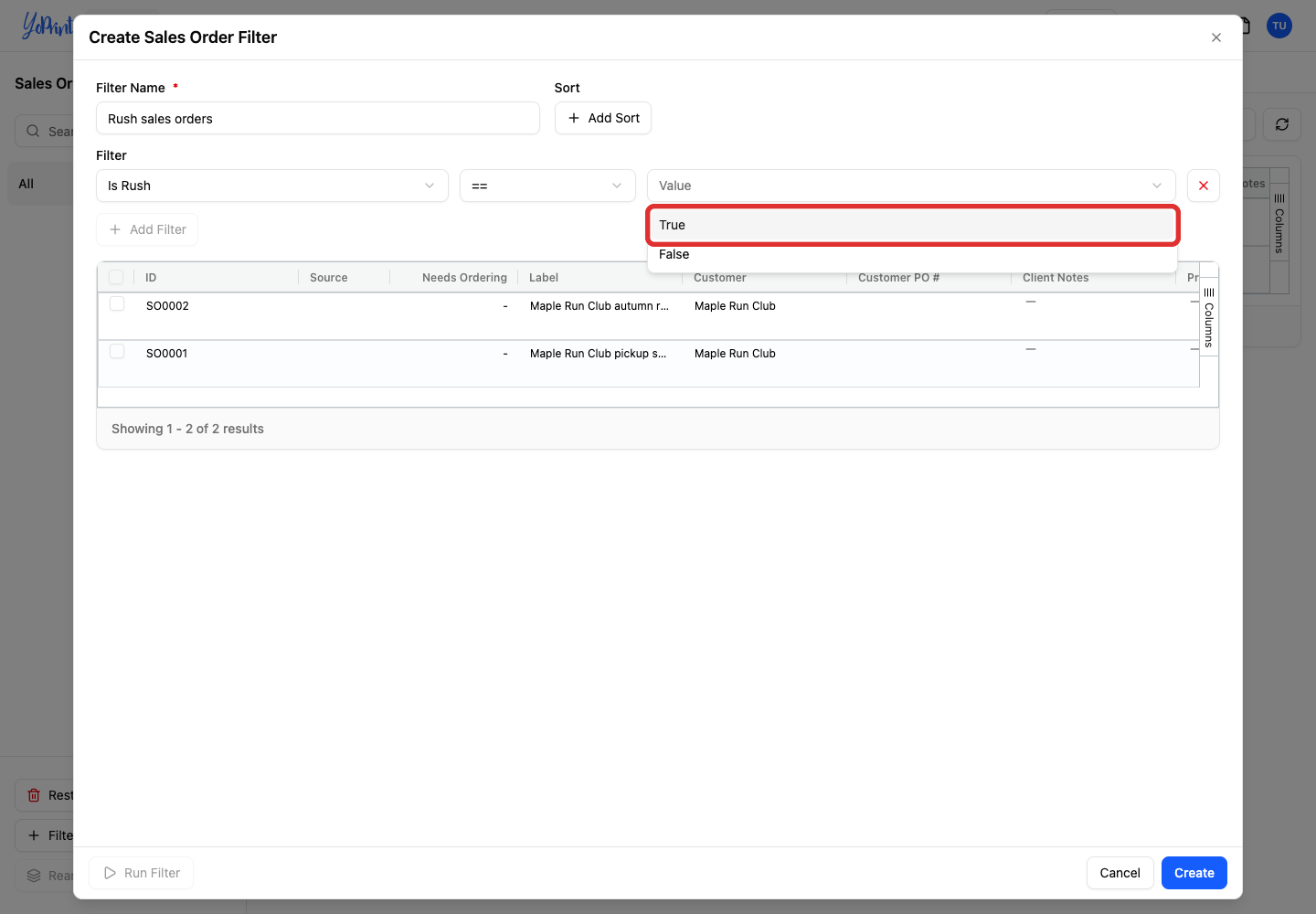Remove the Is Rush filter row
Image resolution: width=1316 pixels, height=914 pixels.
(1203, 186)
